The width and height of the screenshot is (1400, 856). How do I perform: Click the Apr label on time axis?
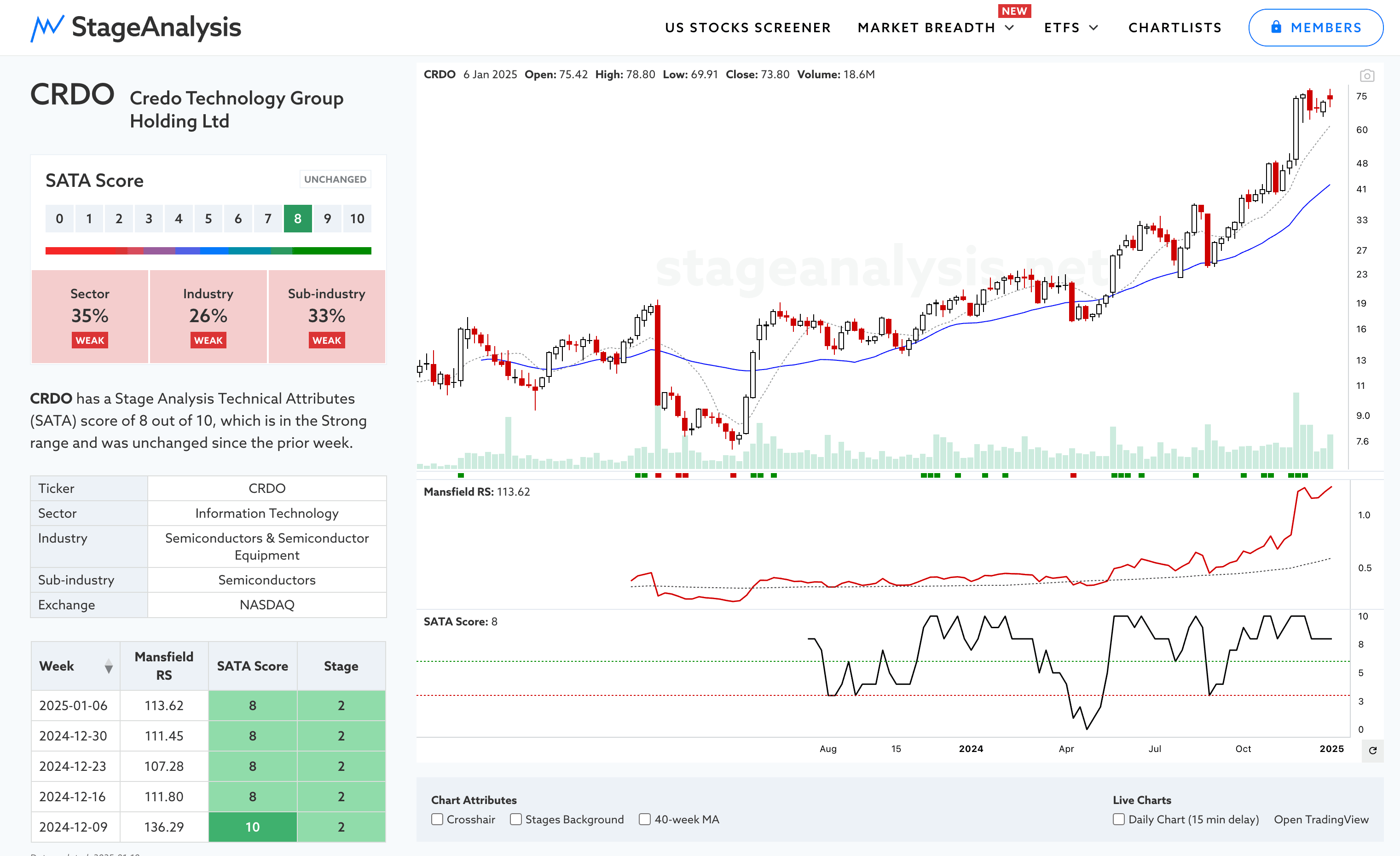point(1066,749)
